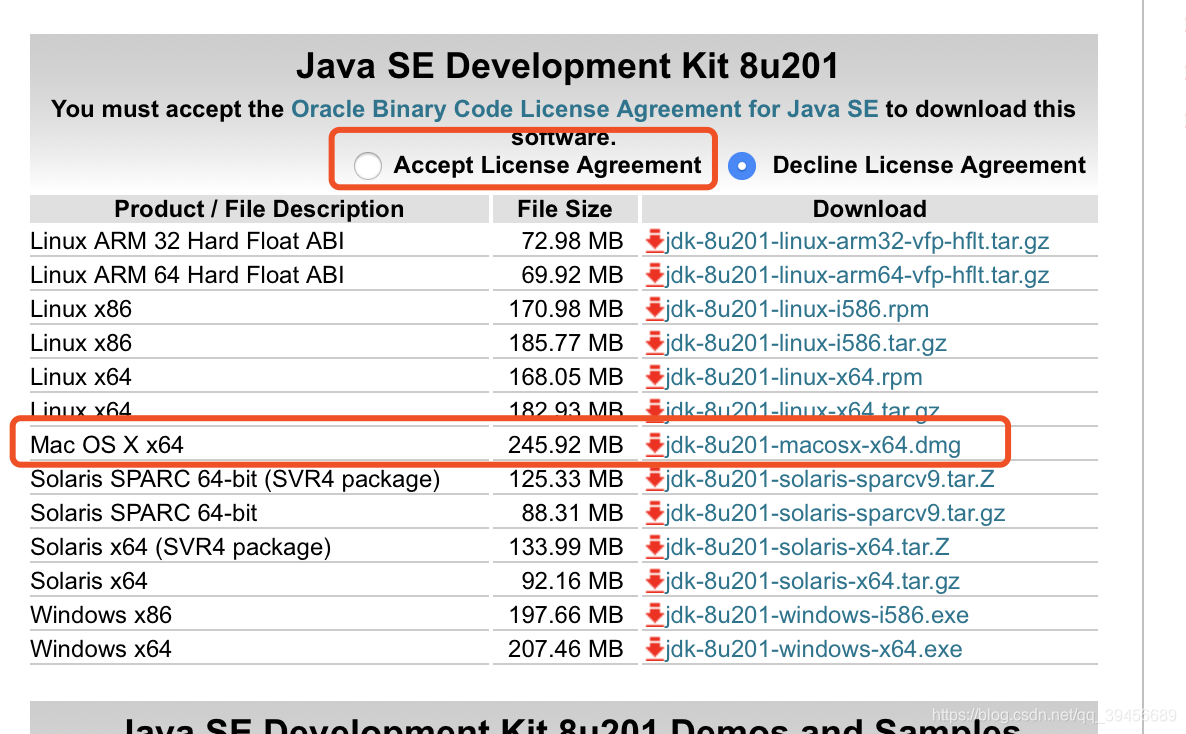Download jdk-8u201-linux-x64.rpm file

point(793,378)
